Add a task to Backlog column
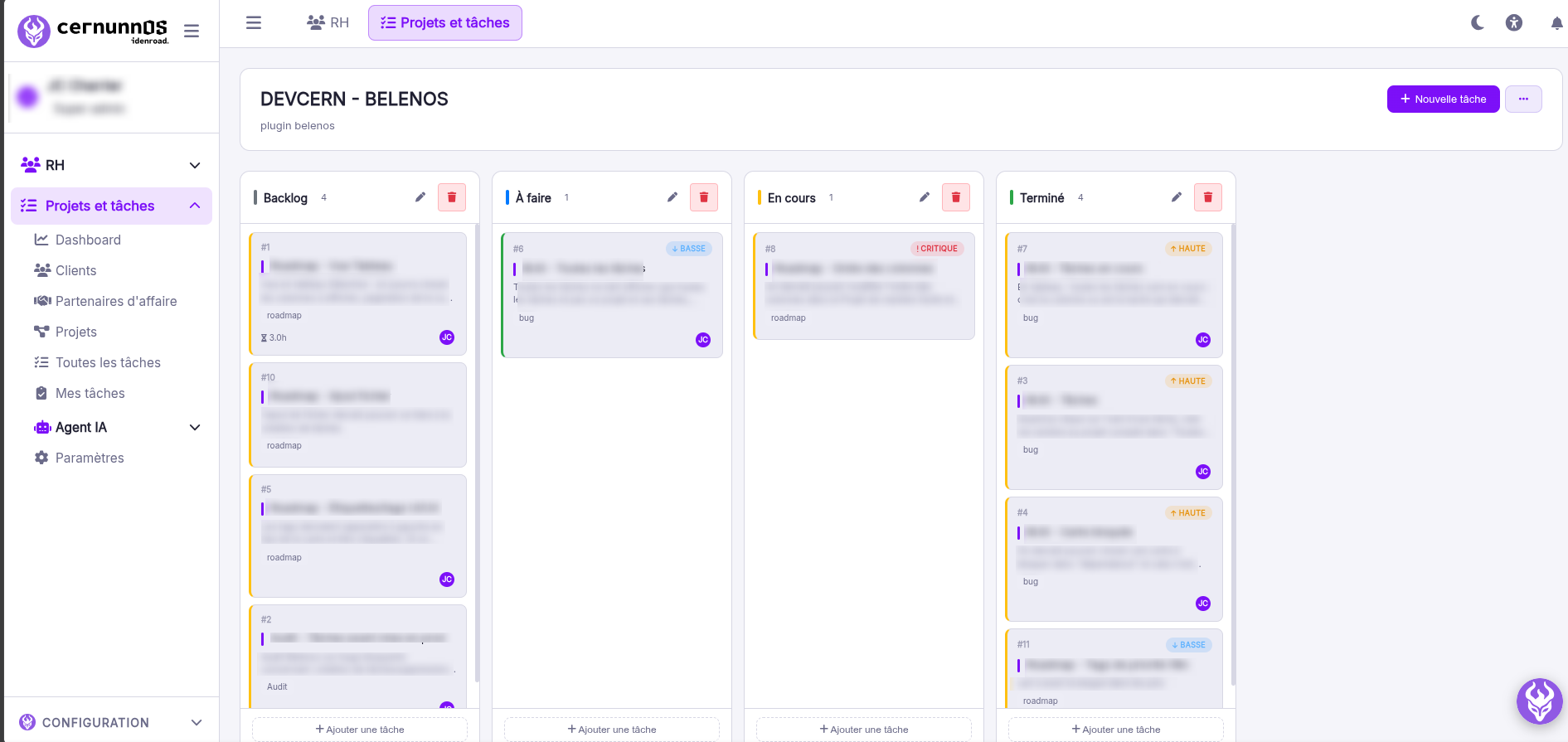This screenshot has height=742, width=1568. pyautogui.click(x=360, y=730)
